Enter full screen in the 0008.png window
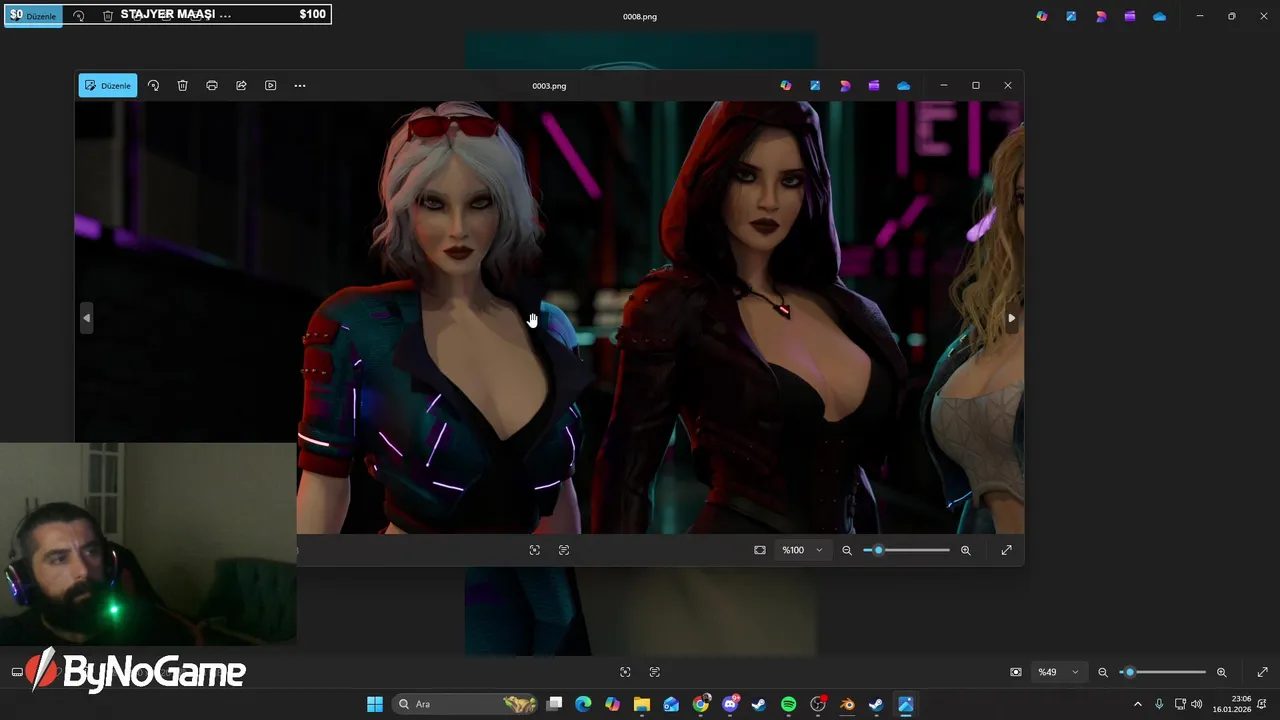The height and width of the screenshot is (720, 1280). 1263,672
